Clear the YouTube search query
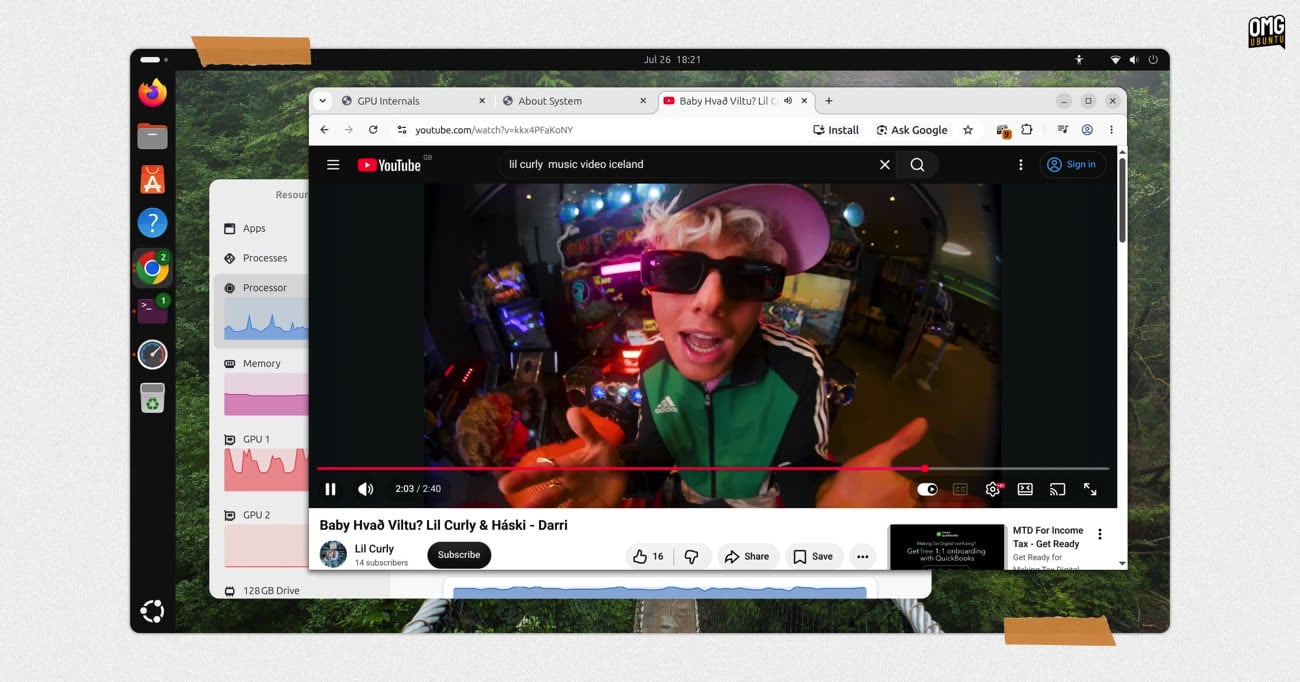Image resolution: width=1300 pixels, height=682 pixels. click(884, 165)
